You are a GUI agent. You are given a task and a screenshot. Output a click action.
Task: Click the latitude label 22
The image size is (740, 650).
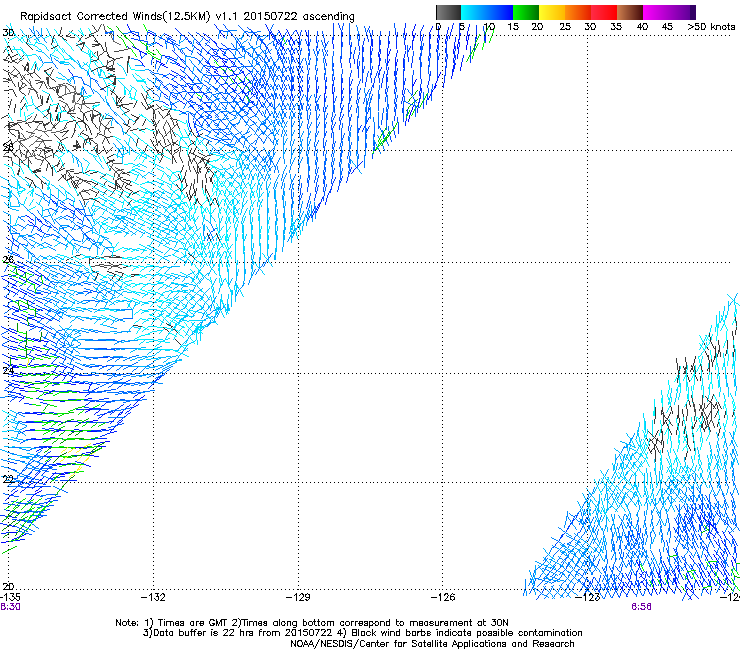pos(8,480)
